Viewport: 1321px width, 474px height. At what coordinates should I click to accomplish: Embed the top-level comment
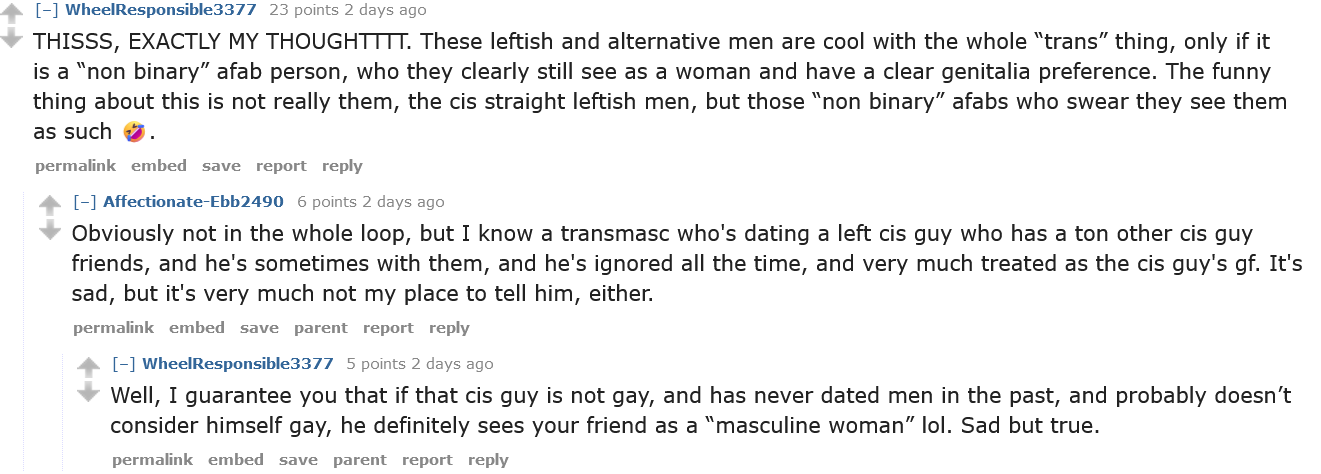coord(158,166)
